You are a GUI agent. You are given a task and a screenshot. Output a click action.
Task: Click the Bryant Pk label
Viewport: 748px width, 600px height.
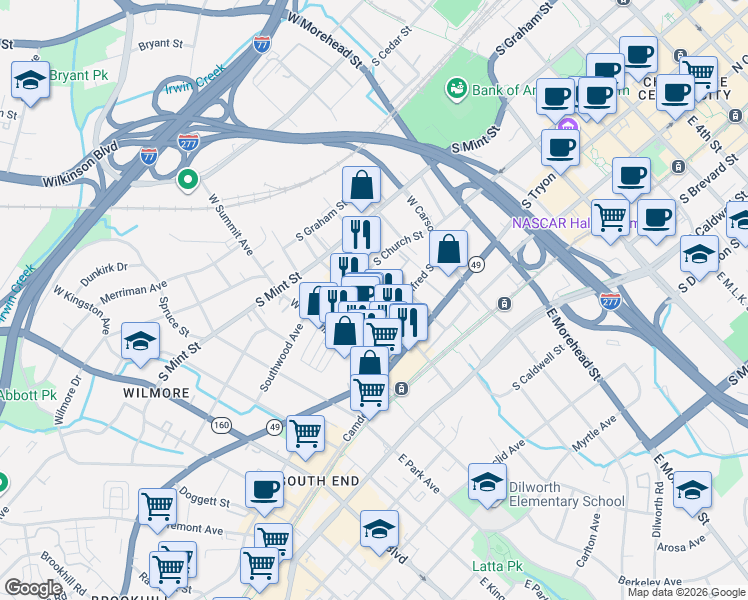[79, 75]
